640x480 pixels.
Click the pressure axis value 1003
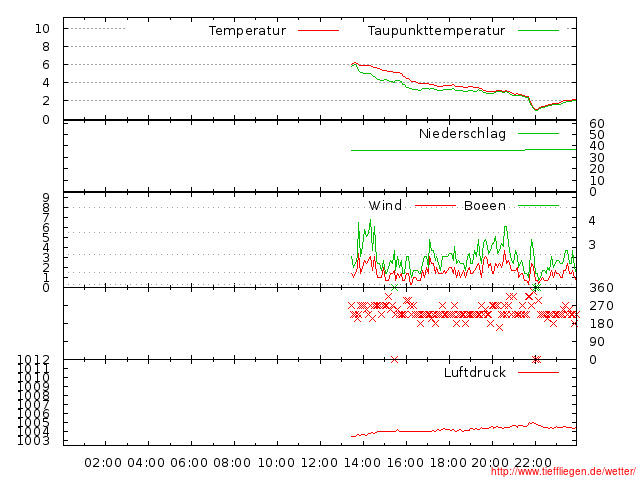pos(33,440)
